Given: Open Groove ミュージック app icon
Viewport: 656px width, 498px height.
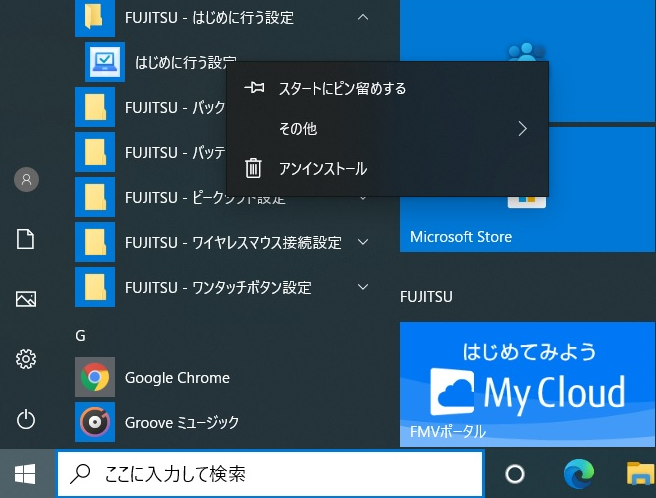Looking at the screenshot, I should (x=95, y=422).
